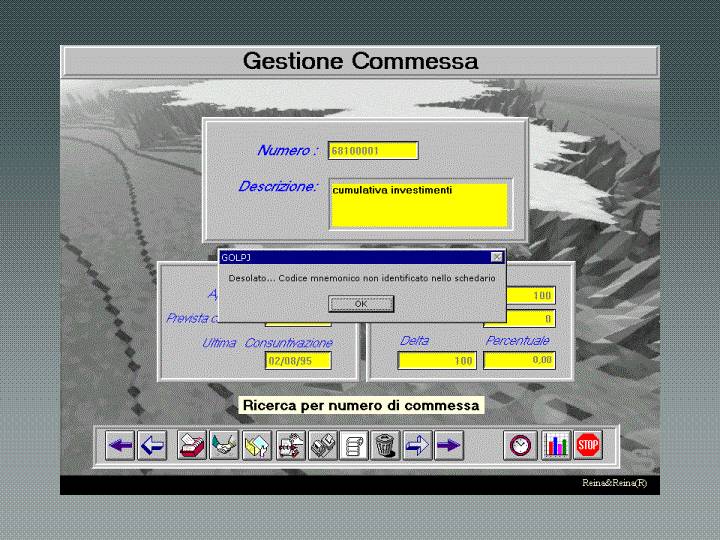Click the trash can icon
This screenshot has height=540, width=720.
[x=385, y=446]
